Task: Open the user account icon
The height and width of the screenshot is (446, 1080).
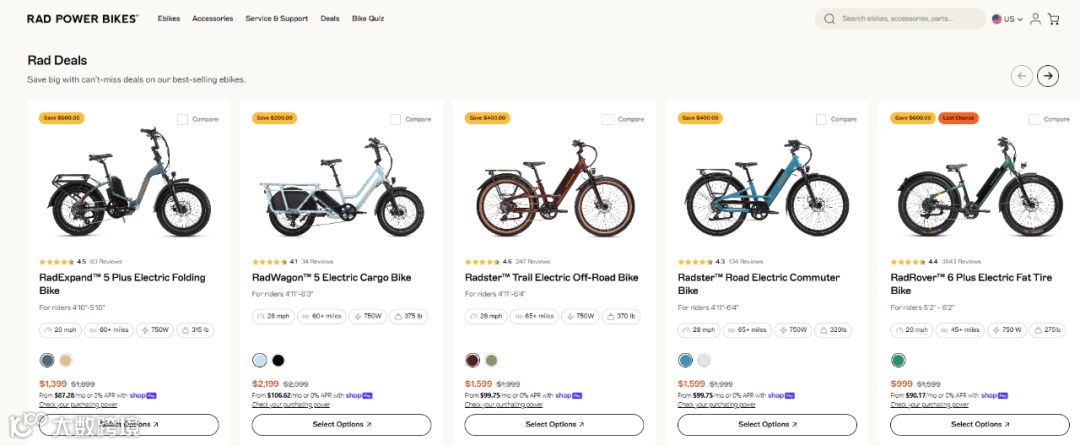Action: (1035, 19)
